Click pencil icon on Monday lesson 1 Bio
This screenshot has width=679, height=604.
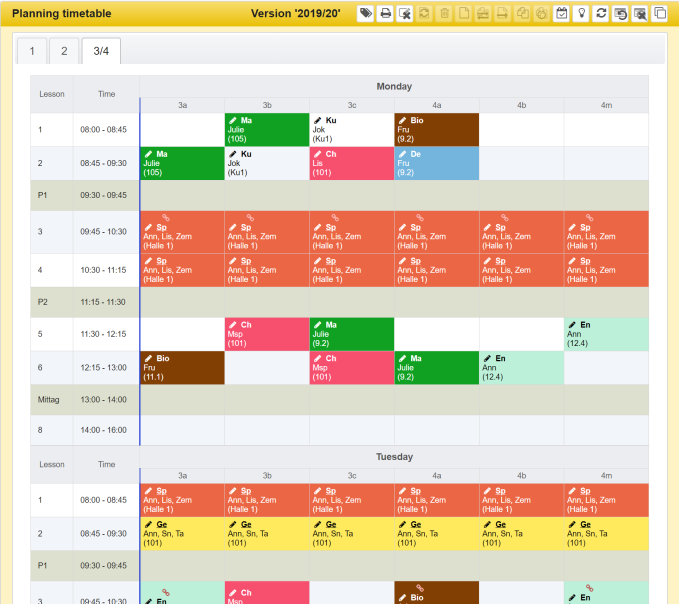pyautogui.click(x=402, y=121)
